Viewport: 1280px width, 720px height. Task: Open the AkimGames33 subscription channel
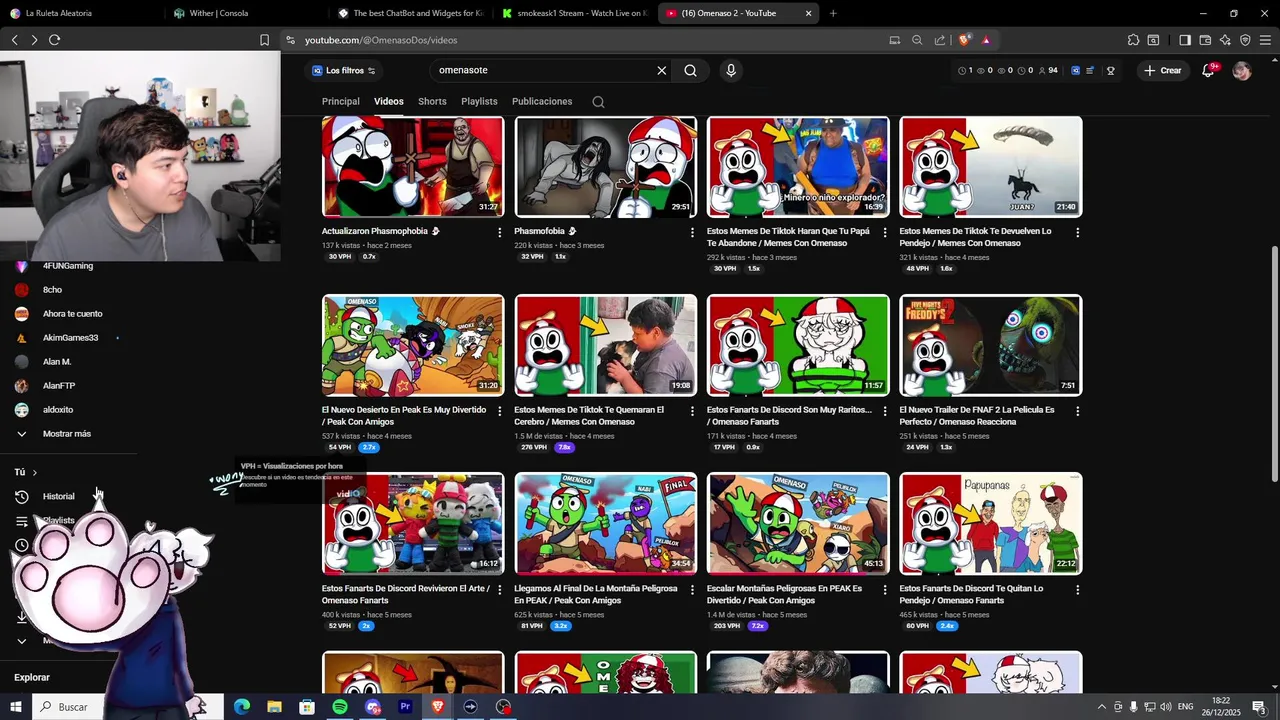click(x=70, y=338)
